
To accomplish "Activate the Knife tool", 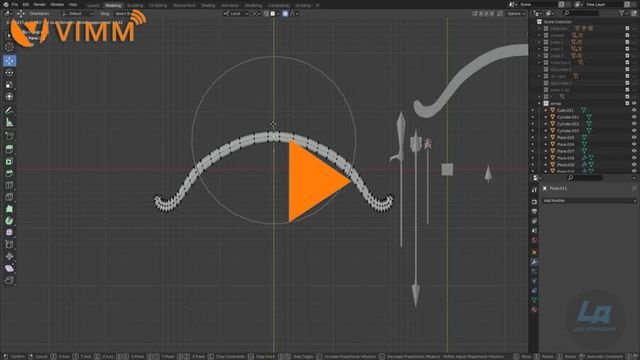I will 9,197.
